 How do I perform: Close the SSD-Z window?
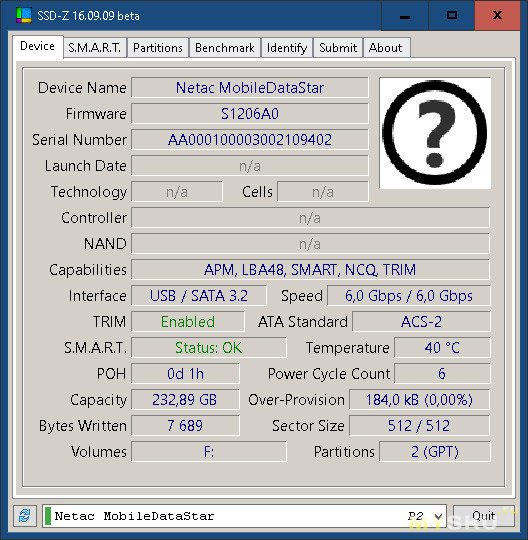[x=497, y=15]
